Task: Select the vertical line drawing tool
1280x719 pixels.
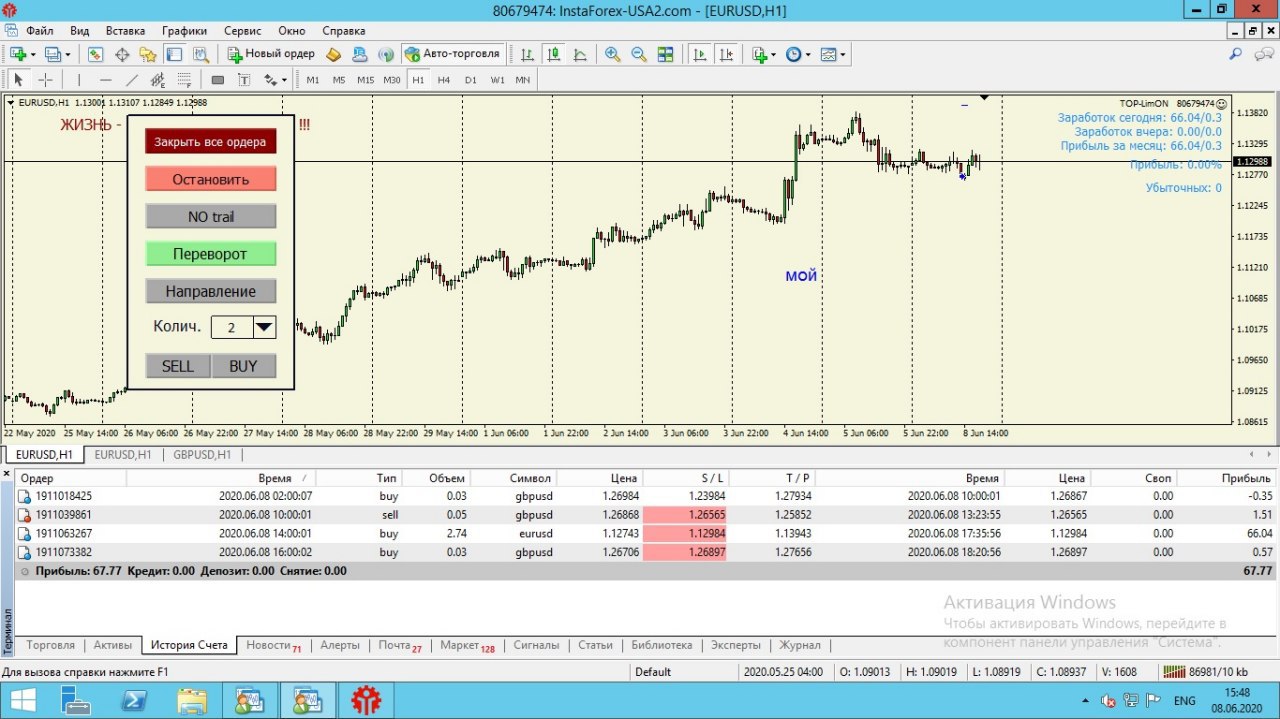Action: [78, 80]
